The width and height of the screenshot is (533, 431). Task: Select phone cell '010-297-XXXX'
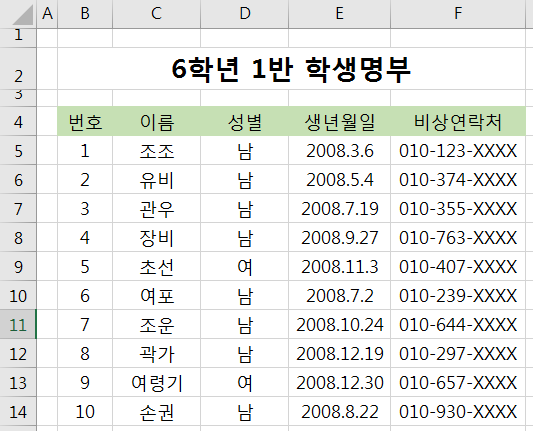(x=458, y=353)
